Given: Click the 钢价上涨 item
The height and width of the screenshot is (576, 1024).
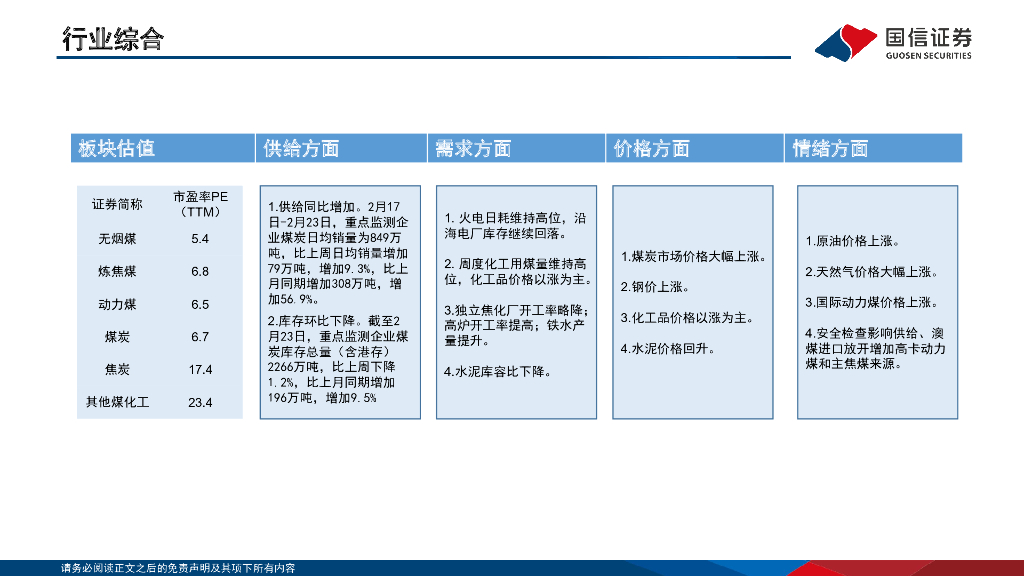Looking at the screenshot, I should tap(655, 287).
